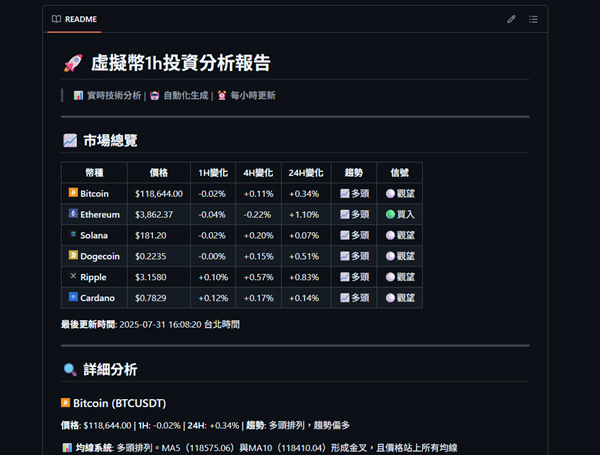Click the trend chart icon in Bitcoin row
This screenshot has height=455, width=600.
point(345,194)
